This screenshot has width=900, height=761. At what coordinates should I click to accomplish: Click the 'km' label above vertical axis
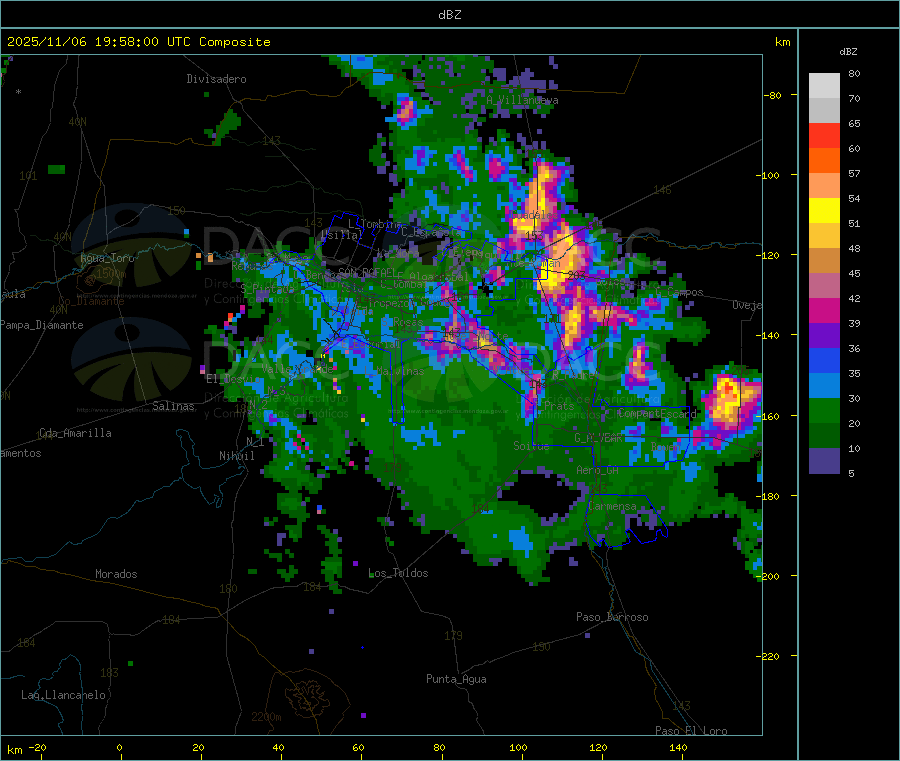click(782, 42)
